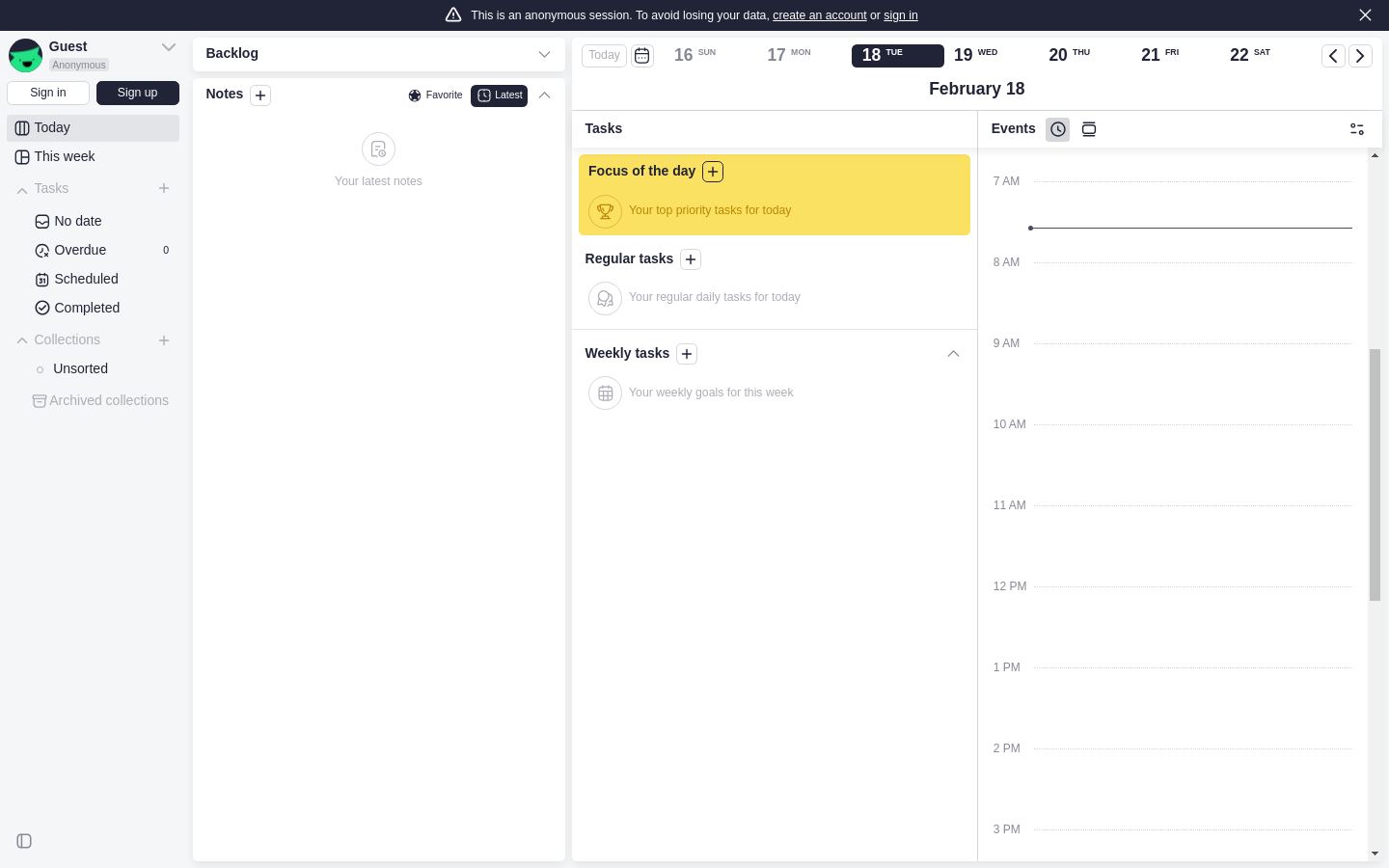Collapse the Collections sidebar group
This screenshot has height=868, width=1389.
(22, 340)
